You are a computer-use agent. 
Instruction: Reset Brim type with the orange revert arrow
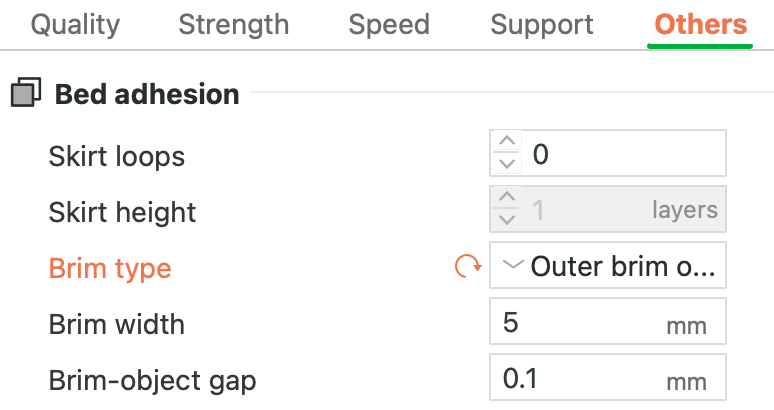coord(467,266)
